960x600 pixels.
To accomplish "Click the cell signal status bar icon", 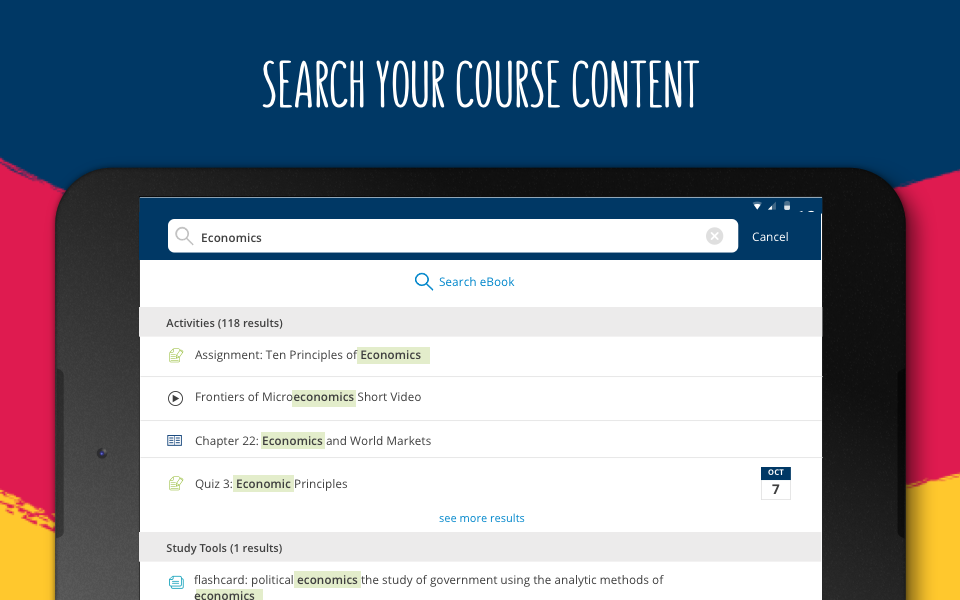I will [x=772, y=206].
